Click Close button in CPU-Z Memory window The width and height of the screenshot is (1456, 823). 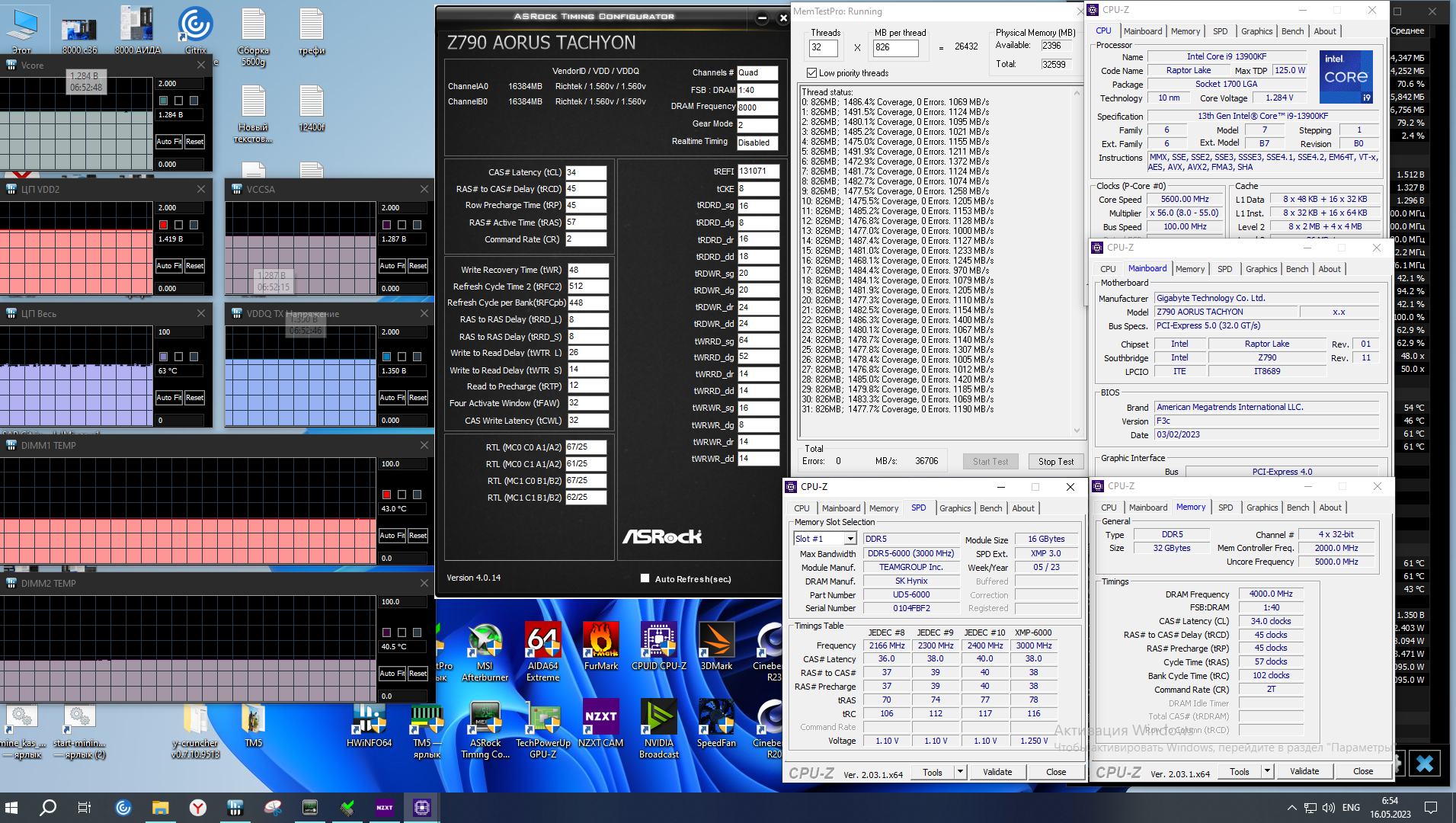point(1363,771)
